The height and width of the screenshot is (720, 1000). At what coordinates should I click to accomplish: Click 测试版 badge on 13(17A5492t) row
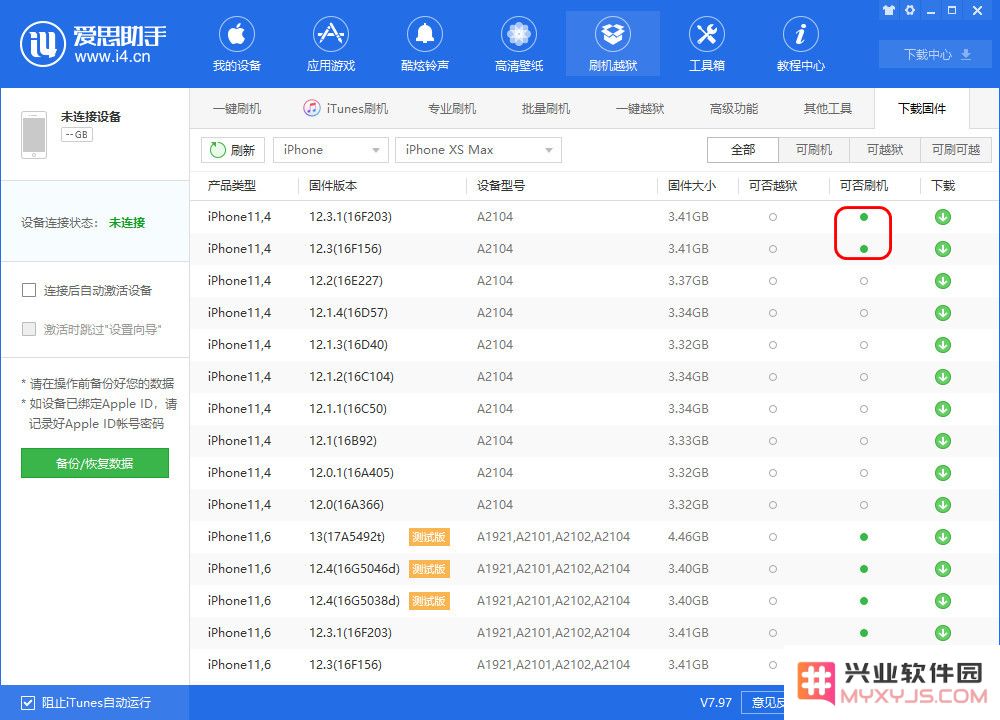tap(429, 537)
